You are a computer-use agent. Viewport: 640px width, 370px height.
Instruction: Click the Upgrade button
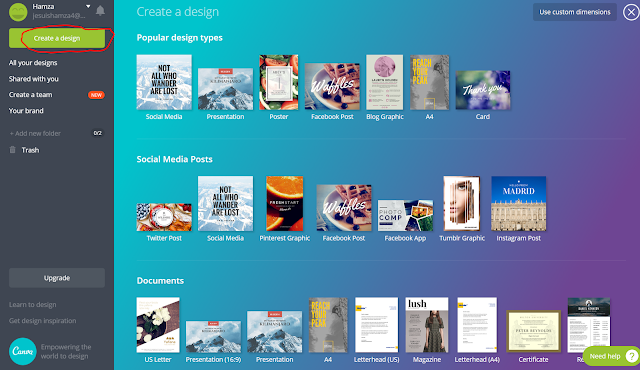click(57, 278)
